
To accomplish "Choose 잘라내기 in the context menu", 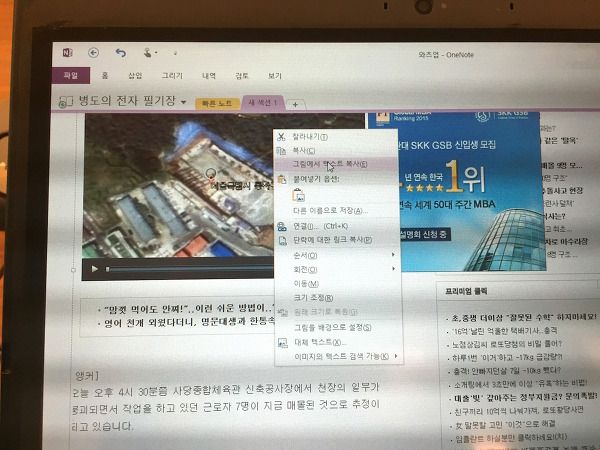I will 337,137.
